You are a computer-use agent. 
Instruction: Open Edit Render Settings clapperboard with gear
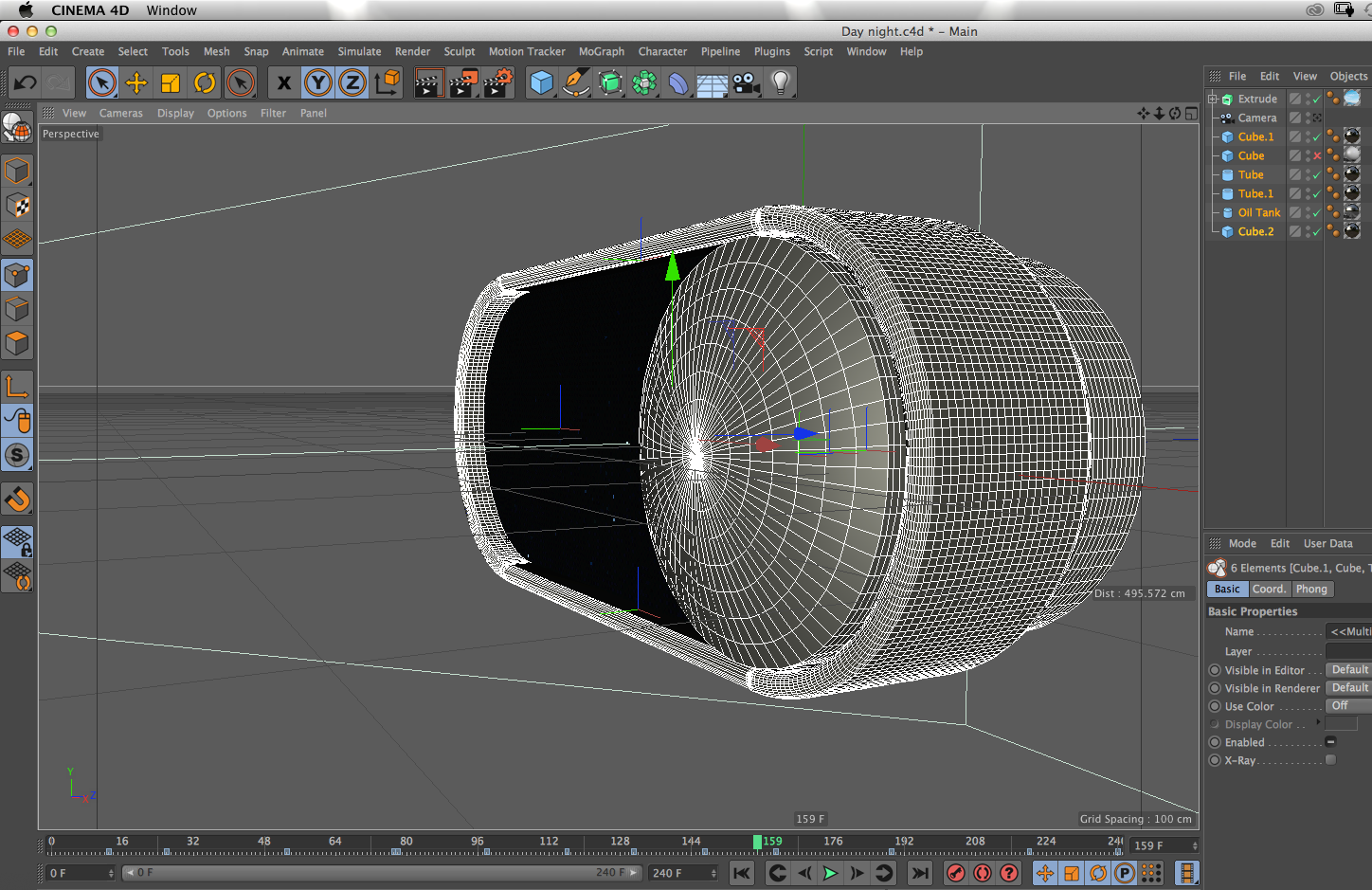point(498,83)
